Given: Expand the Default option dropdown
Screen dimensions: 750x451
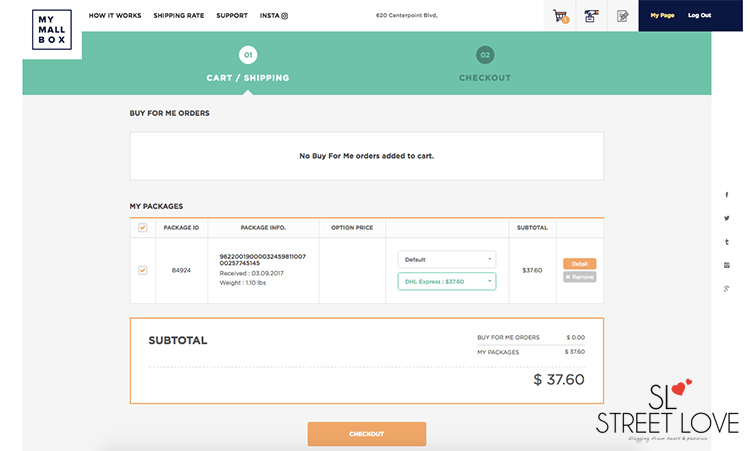Looking at the screenshot, I should tap(447, 259).
